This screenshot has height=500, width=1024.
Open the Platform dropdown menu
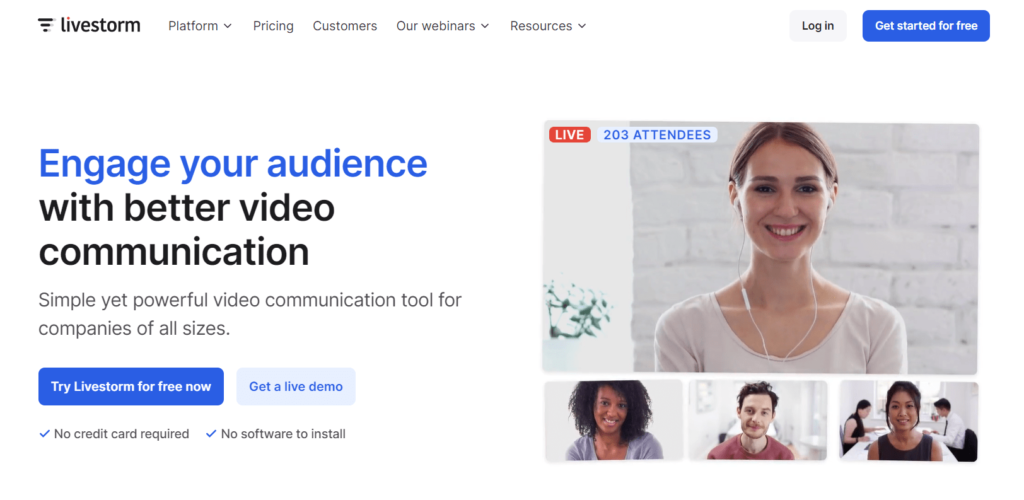tap(200, 26)
